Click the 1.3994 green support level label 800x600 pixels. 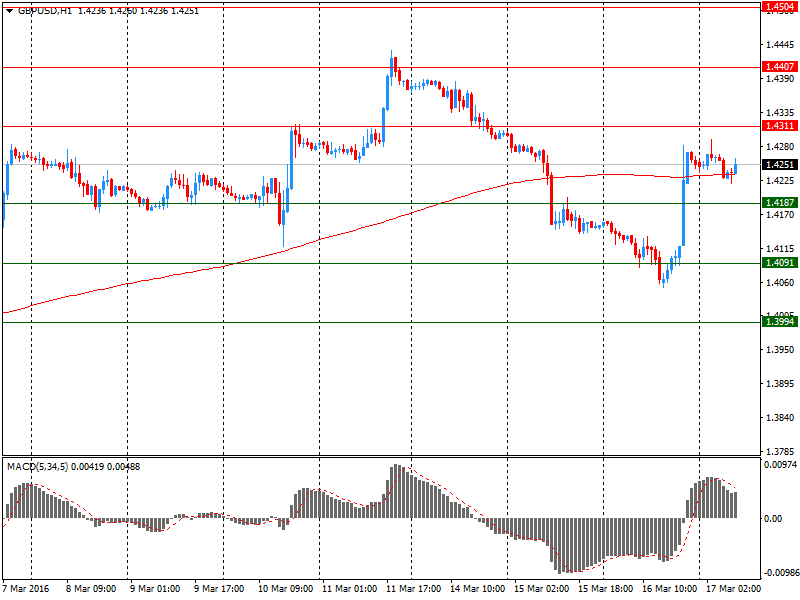pyautogui.click(x=780, y=321)
